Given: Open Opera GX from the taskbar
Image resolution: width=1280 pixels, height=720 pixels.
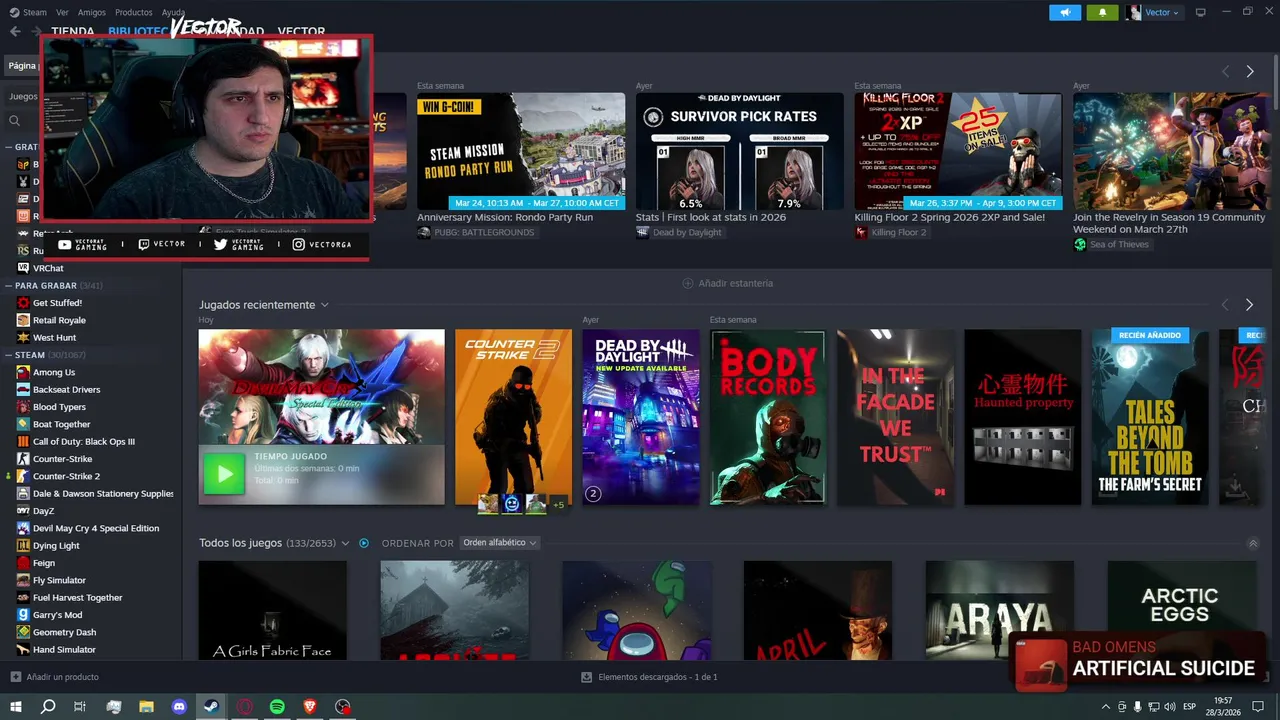Looking at the screenshot, I should (x=245, y=707).
